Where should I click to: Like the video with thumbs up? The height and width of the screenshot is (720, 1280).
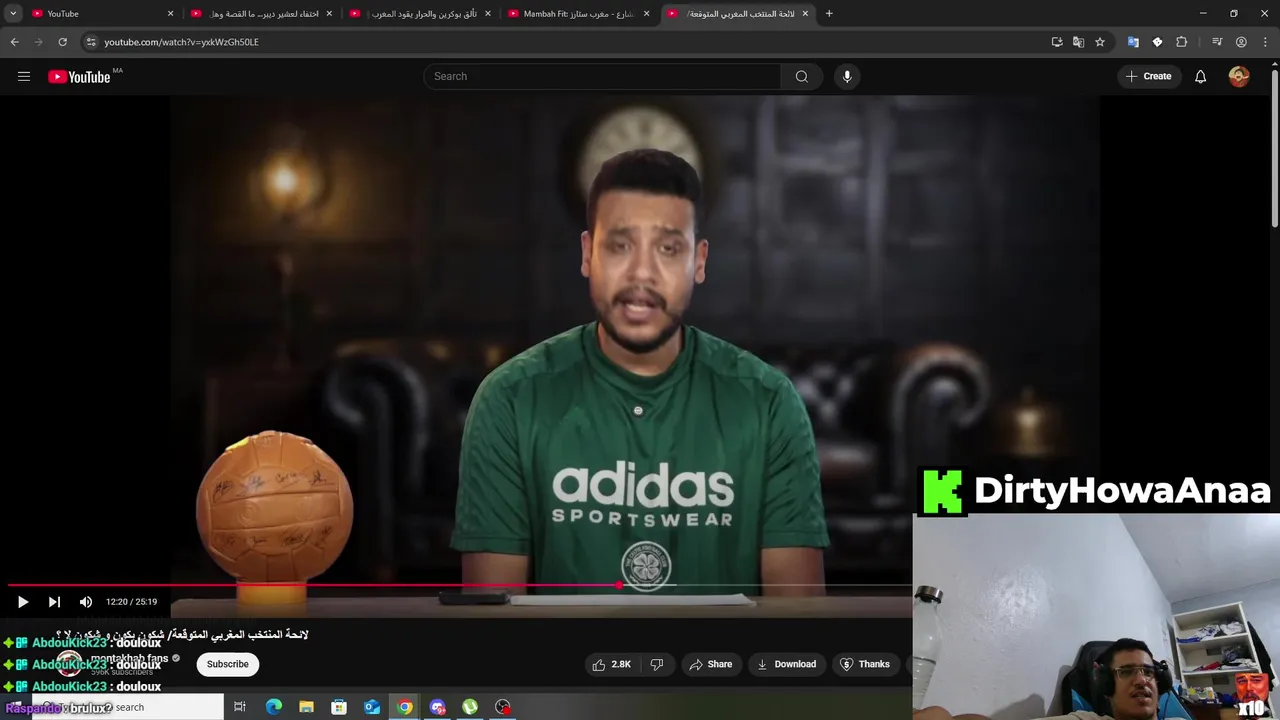tap(612, 664)
